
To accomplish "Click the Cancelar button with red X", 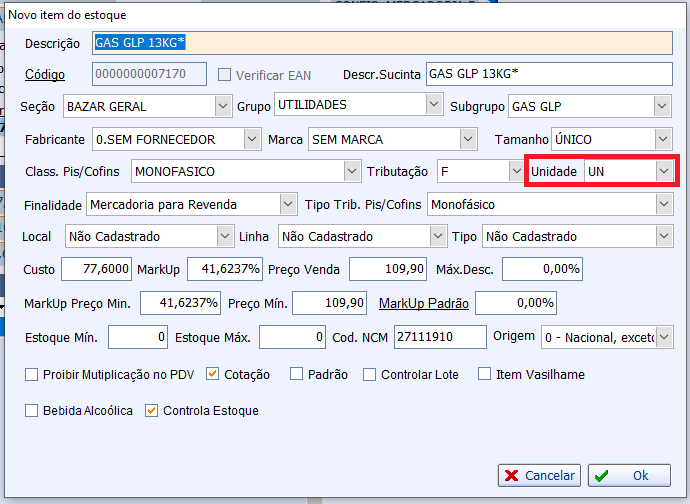I will [538, 475].
